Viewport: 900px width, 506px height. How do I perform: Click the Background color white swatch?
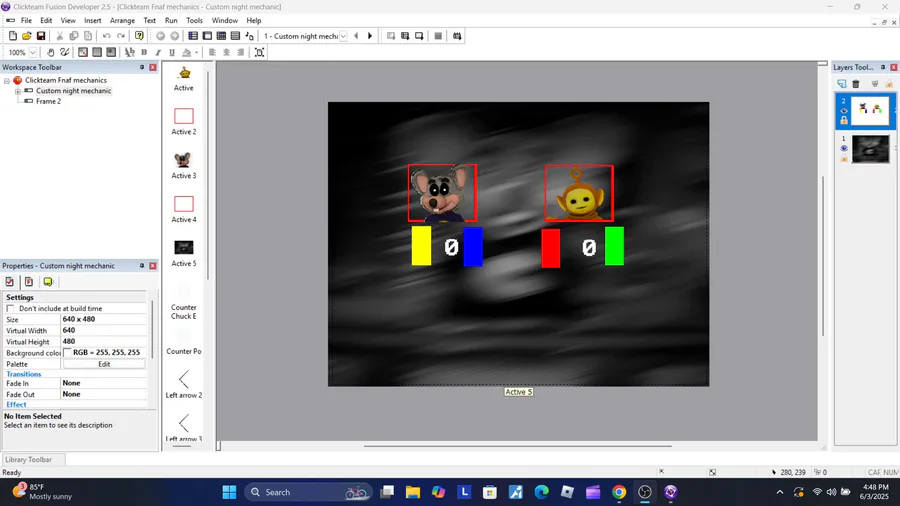67,352
